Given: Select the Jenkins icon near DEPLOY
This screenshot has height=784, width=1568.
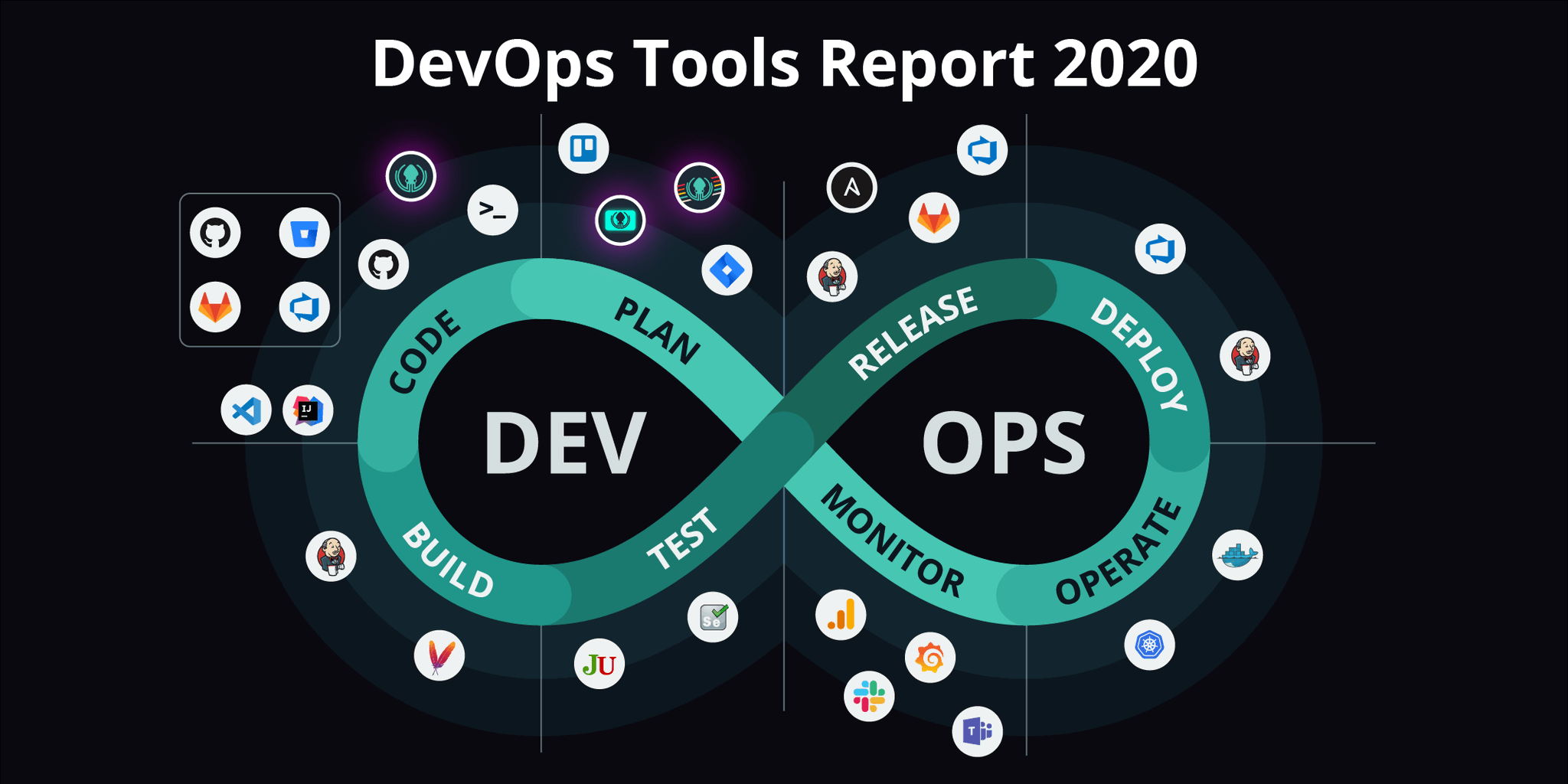Looking at the screenshot, I should click(x=1245, y=356).
